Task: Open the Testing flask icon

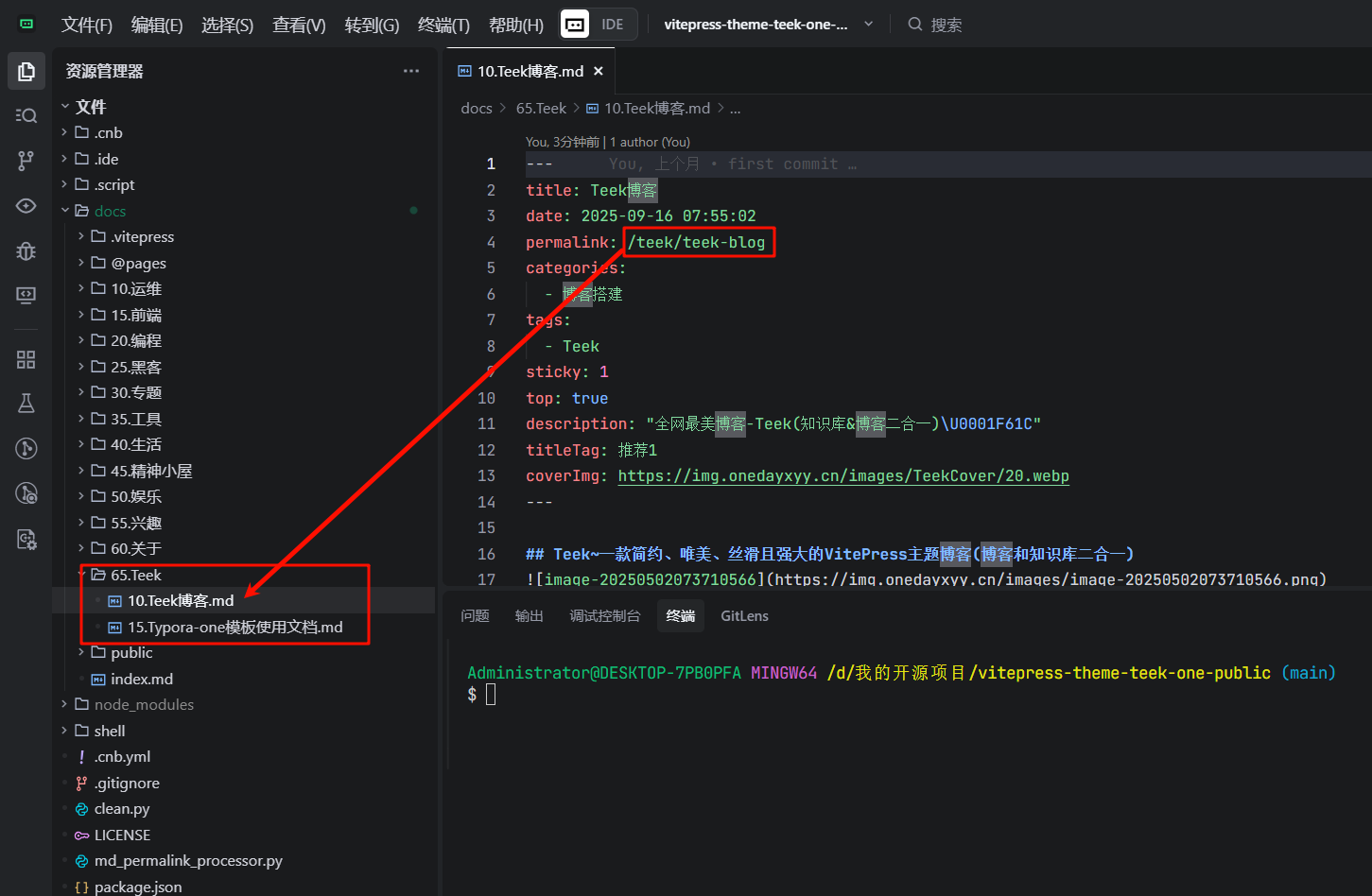Action: click(x=26, y=404)
